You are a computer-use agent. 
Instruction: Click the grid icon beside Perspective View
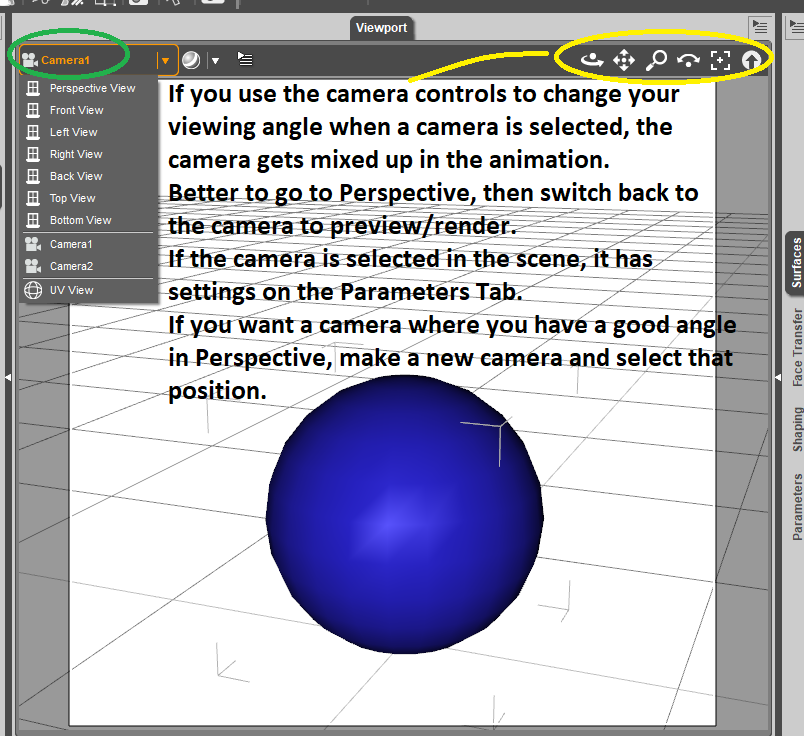pos(33,88)
